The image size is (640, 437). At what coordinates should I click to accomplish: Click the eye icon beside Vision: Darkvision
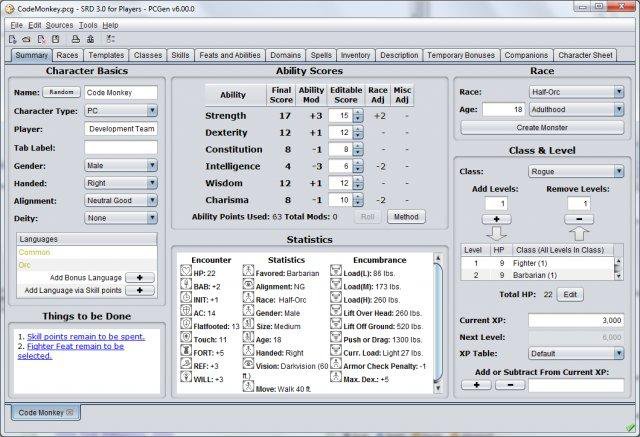point(248,364)
